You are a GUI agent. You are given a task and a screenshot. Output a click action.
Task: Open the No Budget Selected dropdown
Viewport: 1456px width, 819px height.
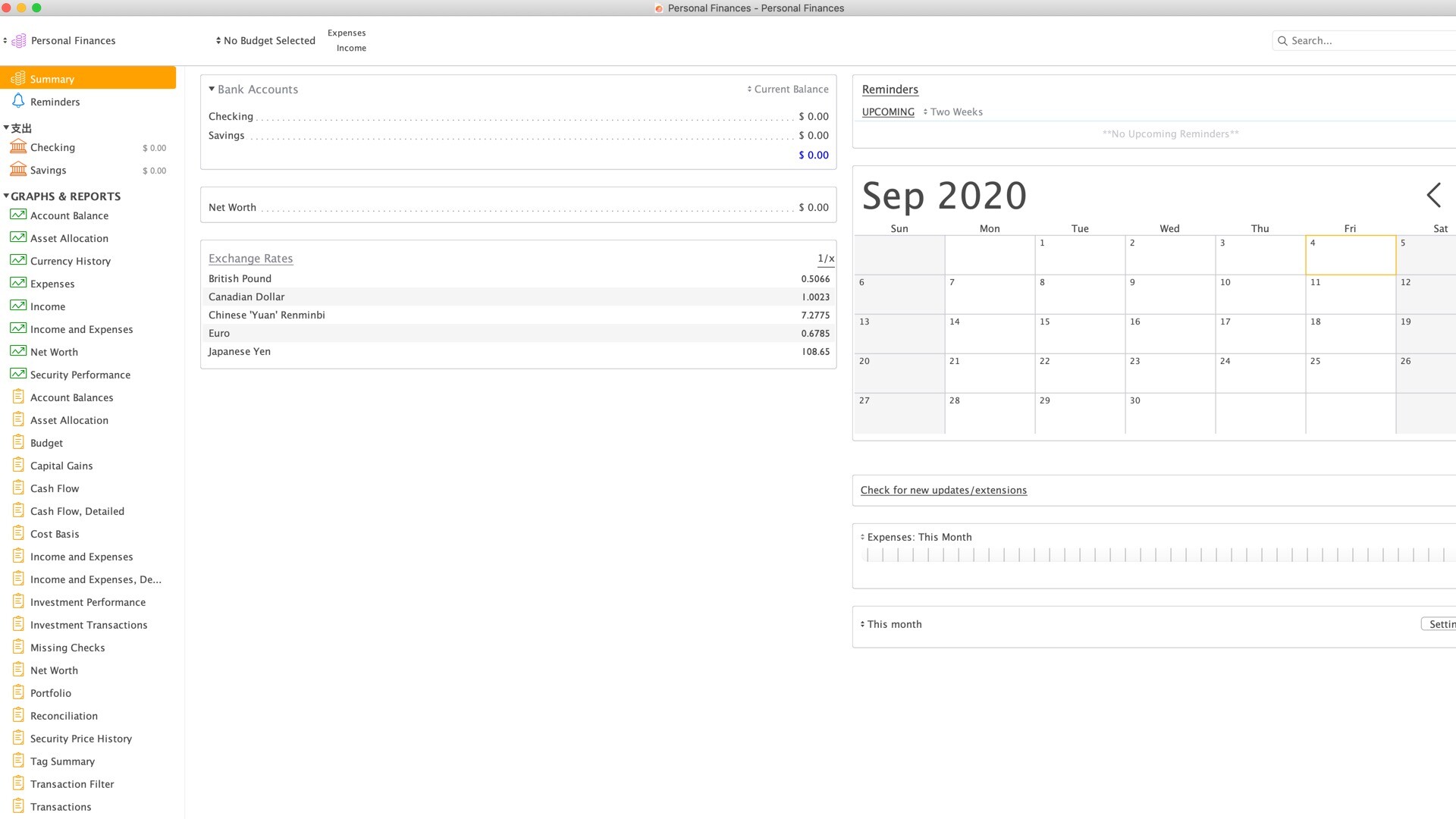pos(265,40)
